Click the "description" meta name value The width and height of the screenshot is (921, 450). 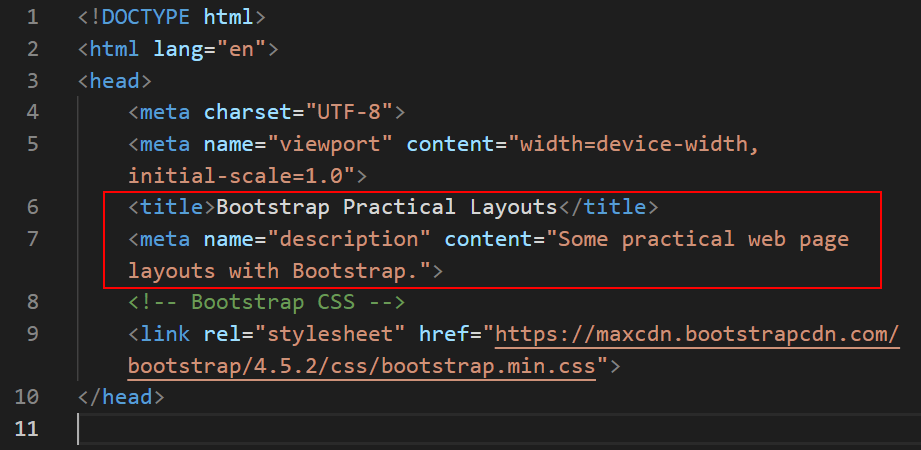point(357,239)
